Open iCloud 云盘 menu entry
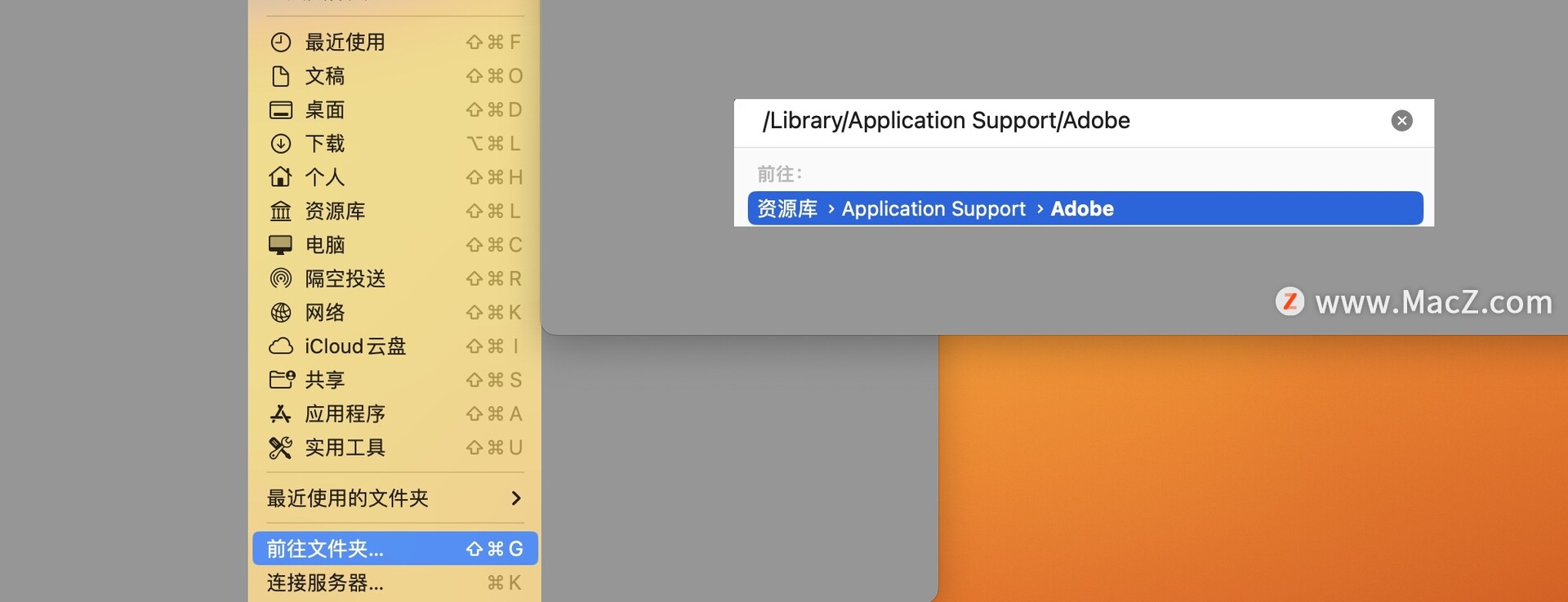This screenshot has height=602, width=1568. pos(395,346)
